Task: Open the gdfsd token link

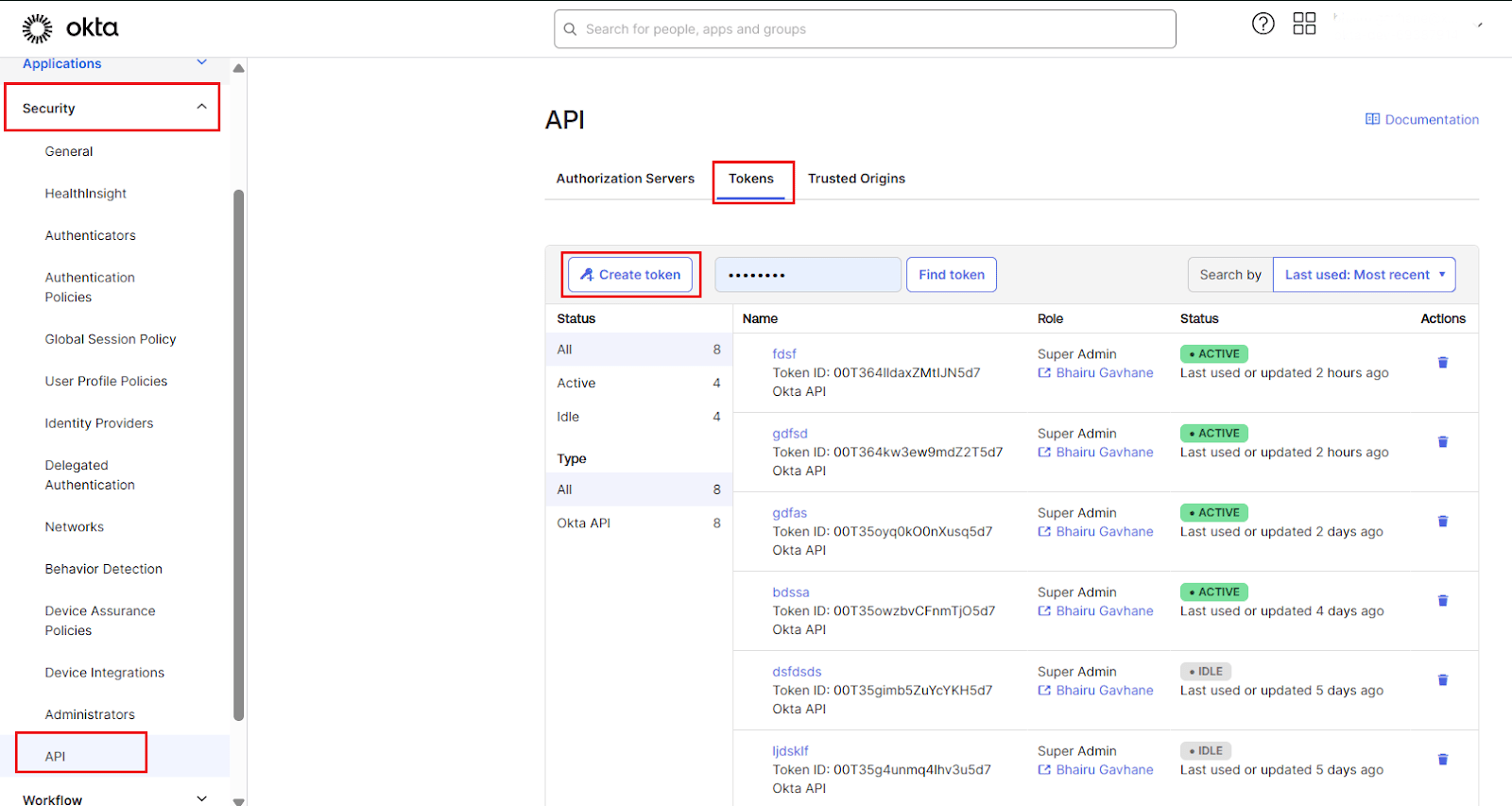Action: [x=790, y=434]
